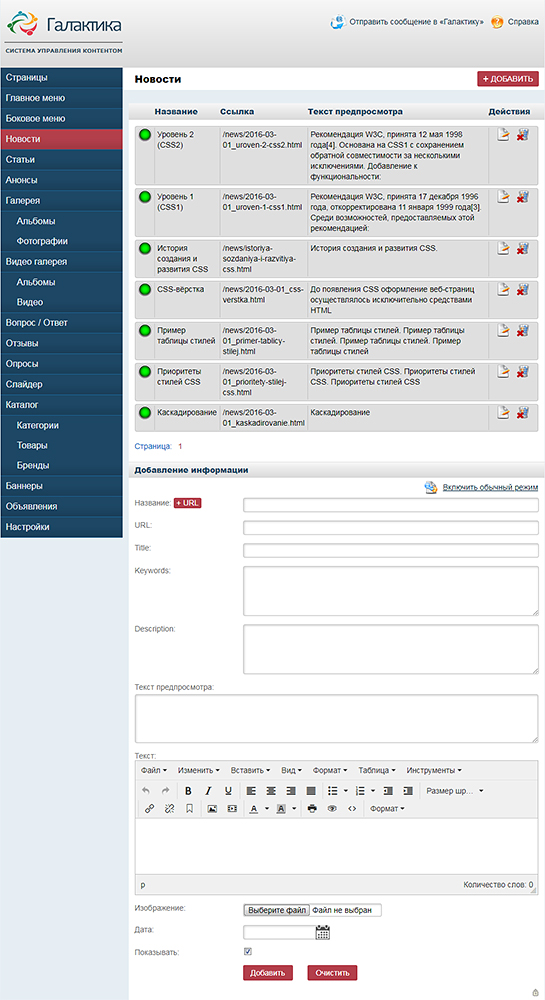The width and height of the screenshot is (545, 1000).
Task: Open the 'Вставить' editor menu
Action: [x=251, y=770]
